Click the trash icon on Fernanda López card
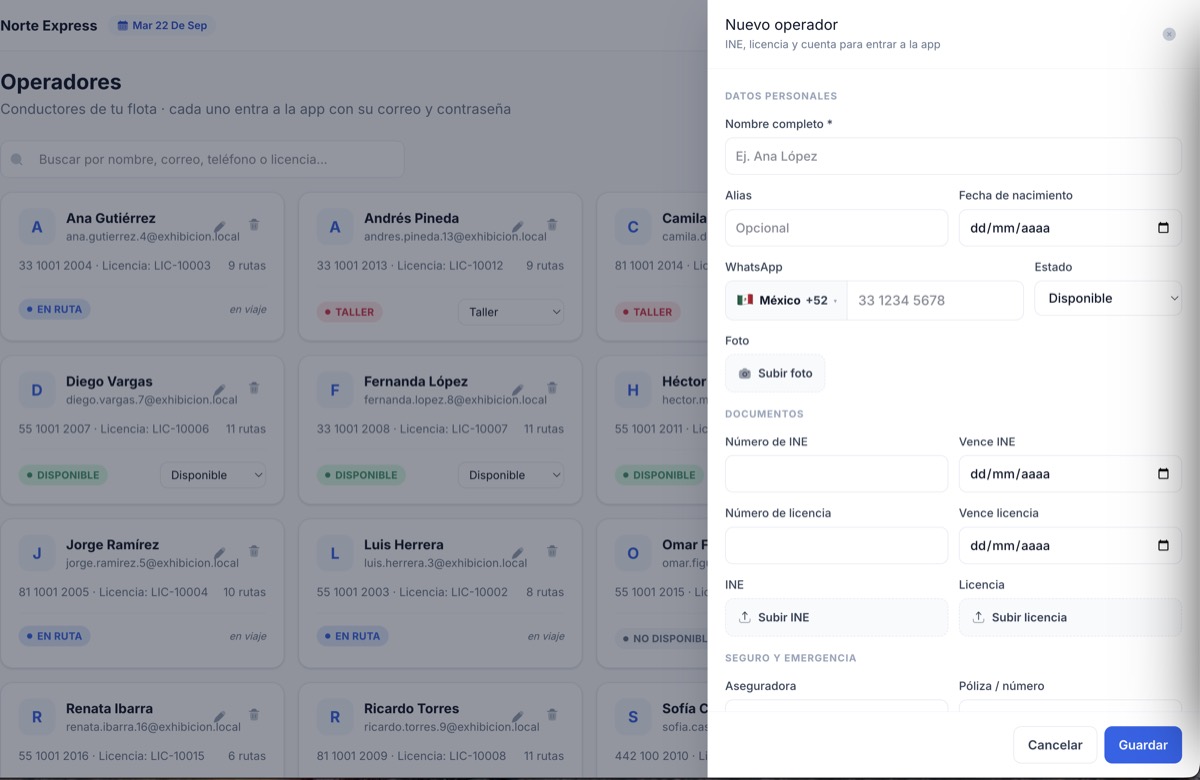1200x780 pixels. tap(552, 389)
